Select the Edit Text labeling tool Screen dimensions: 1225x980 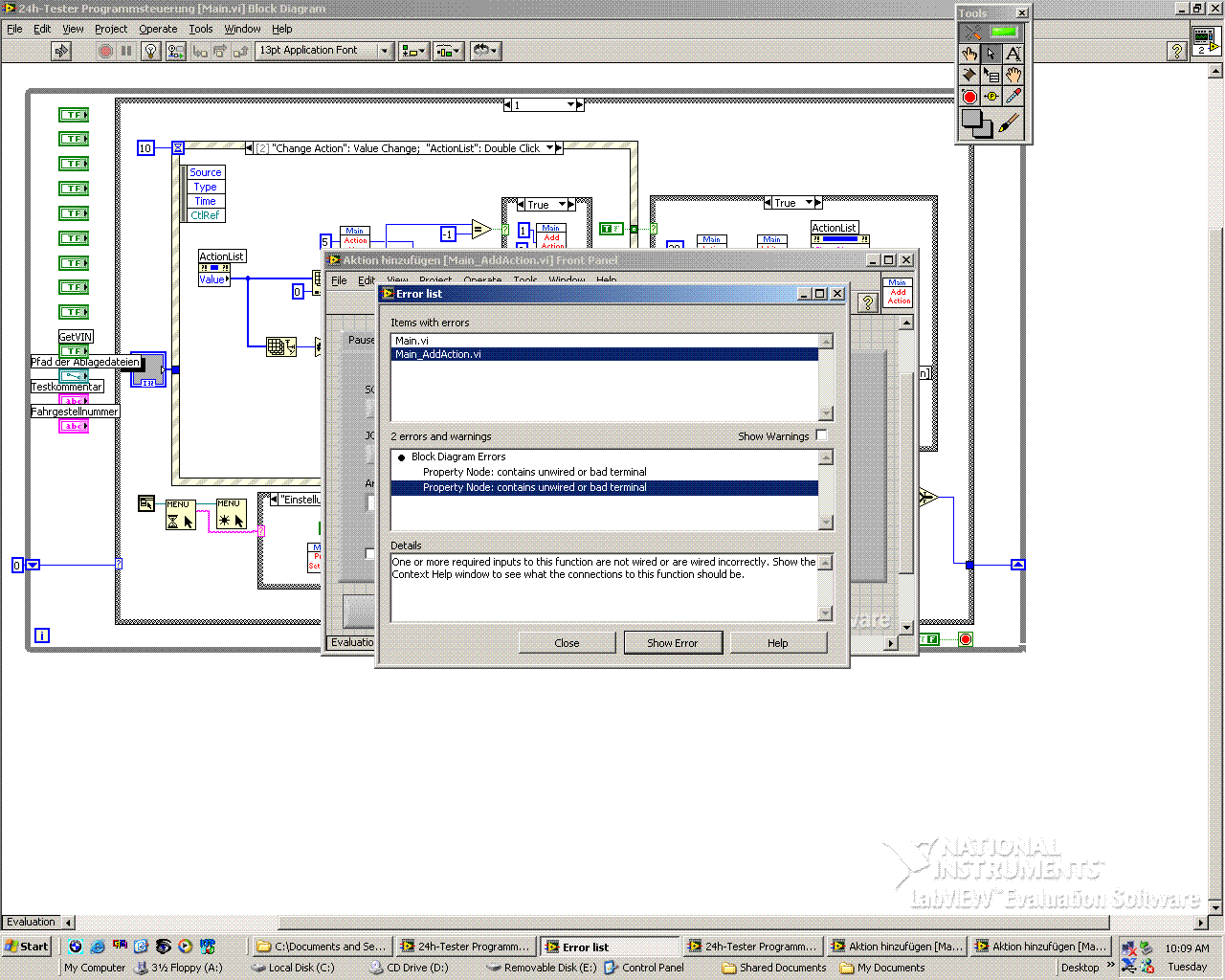click(x=1013, y=54)
